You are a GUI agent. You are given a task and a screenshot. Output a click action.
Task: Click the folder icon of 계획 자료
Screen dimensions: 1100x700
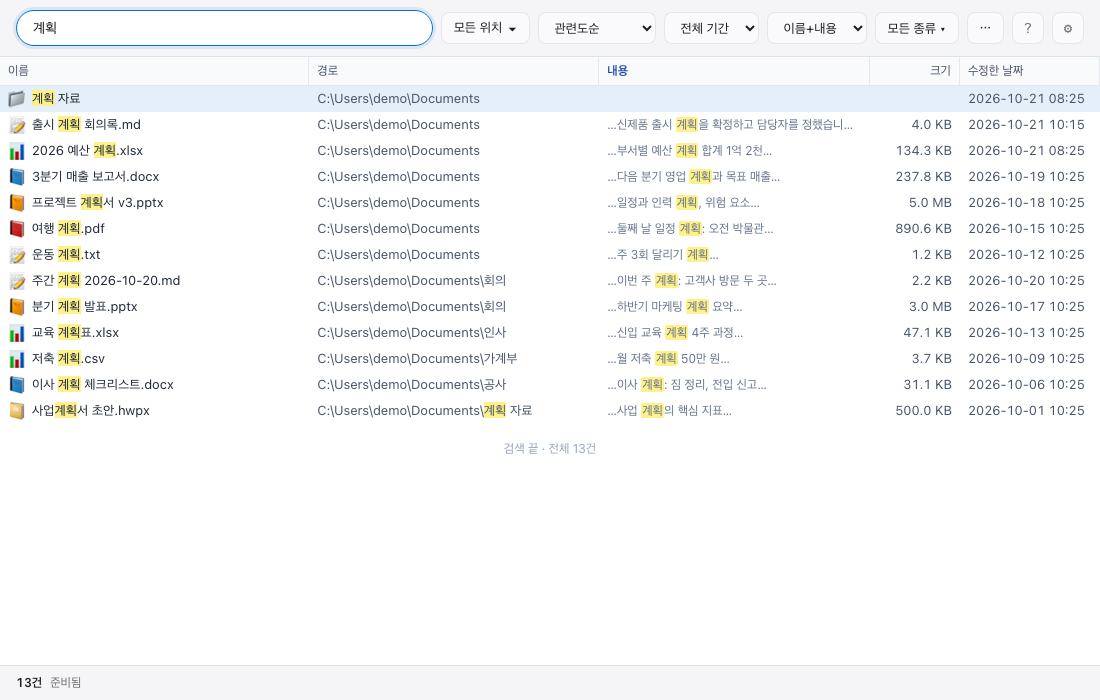point(17,99)
